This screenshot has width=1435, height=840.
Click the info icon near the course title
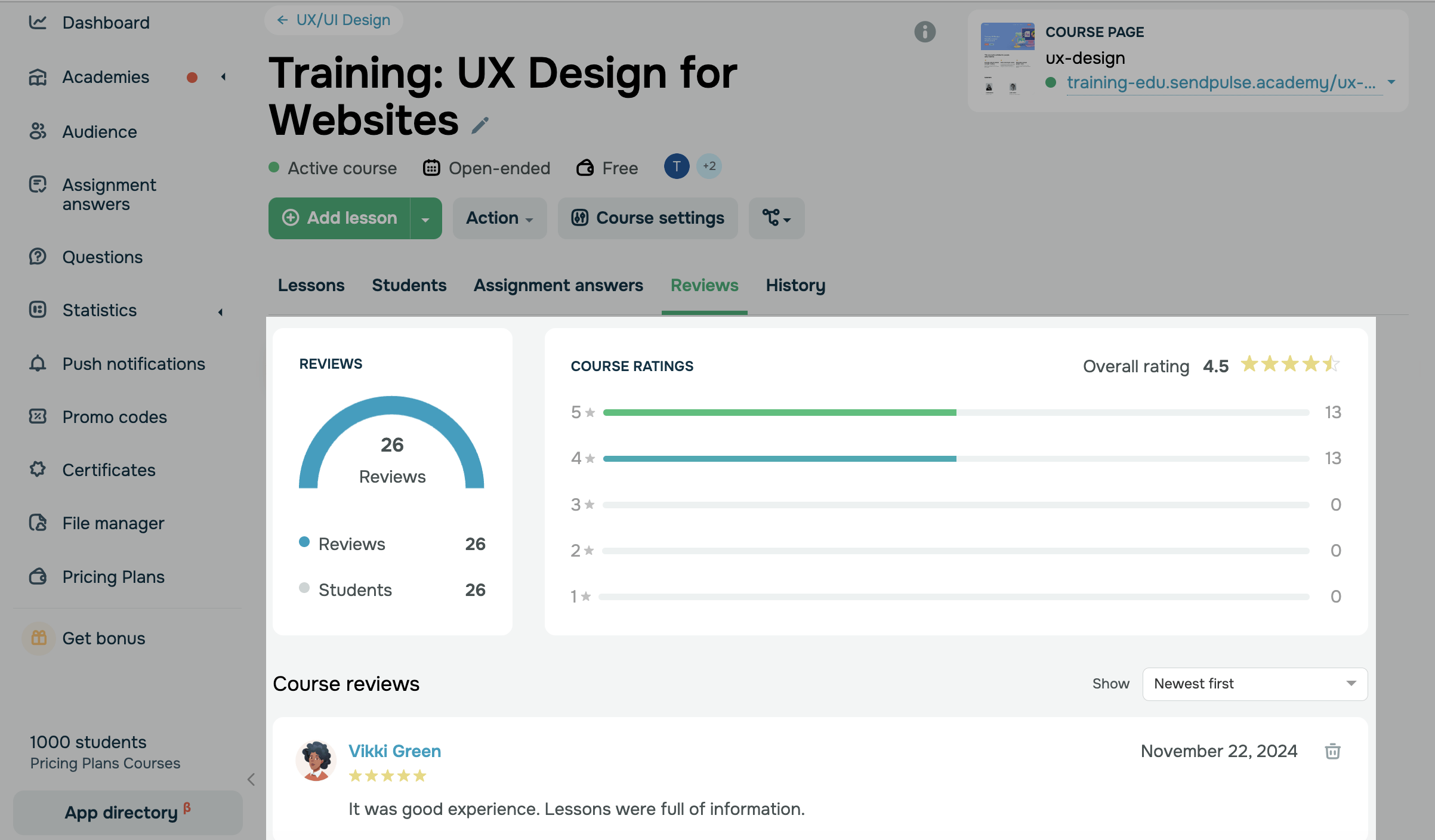pos(925,32)
